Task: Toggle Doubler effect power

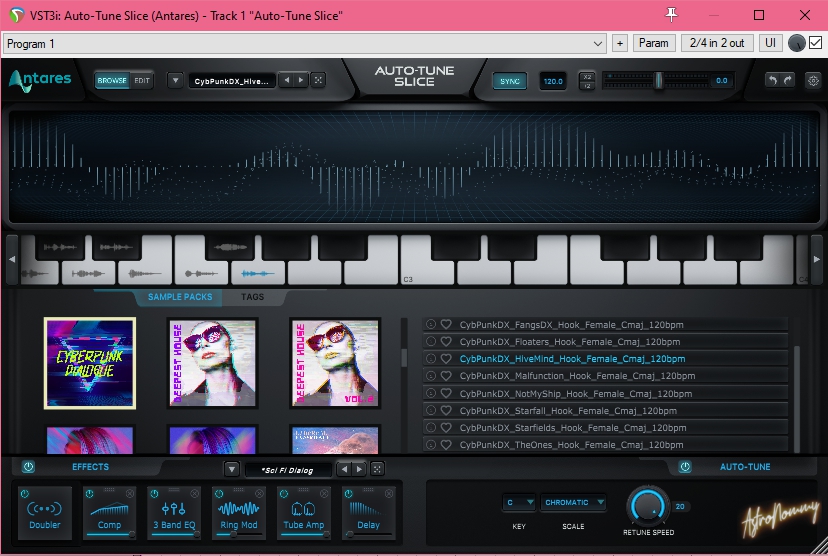Action: pos(24,494)
